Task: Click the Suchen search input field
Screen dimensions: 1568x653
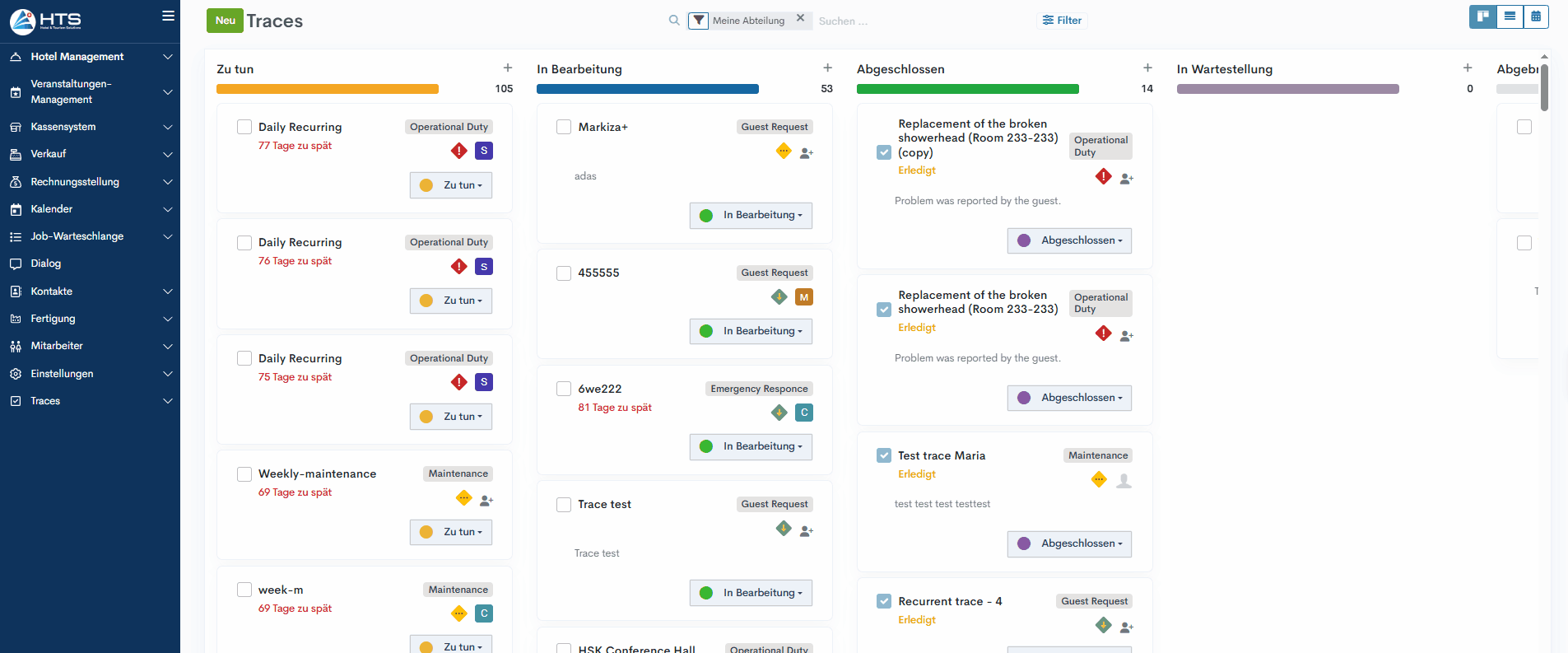Action: 905,21
